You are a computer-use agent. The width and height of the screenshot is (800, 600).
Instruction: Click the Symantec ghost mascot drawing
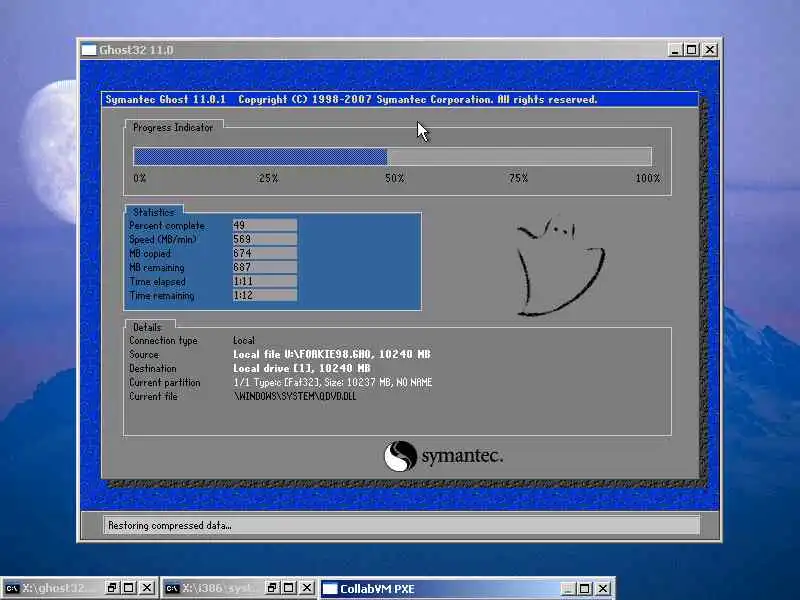click(x=560, y=266)
